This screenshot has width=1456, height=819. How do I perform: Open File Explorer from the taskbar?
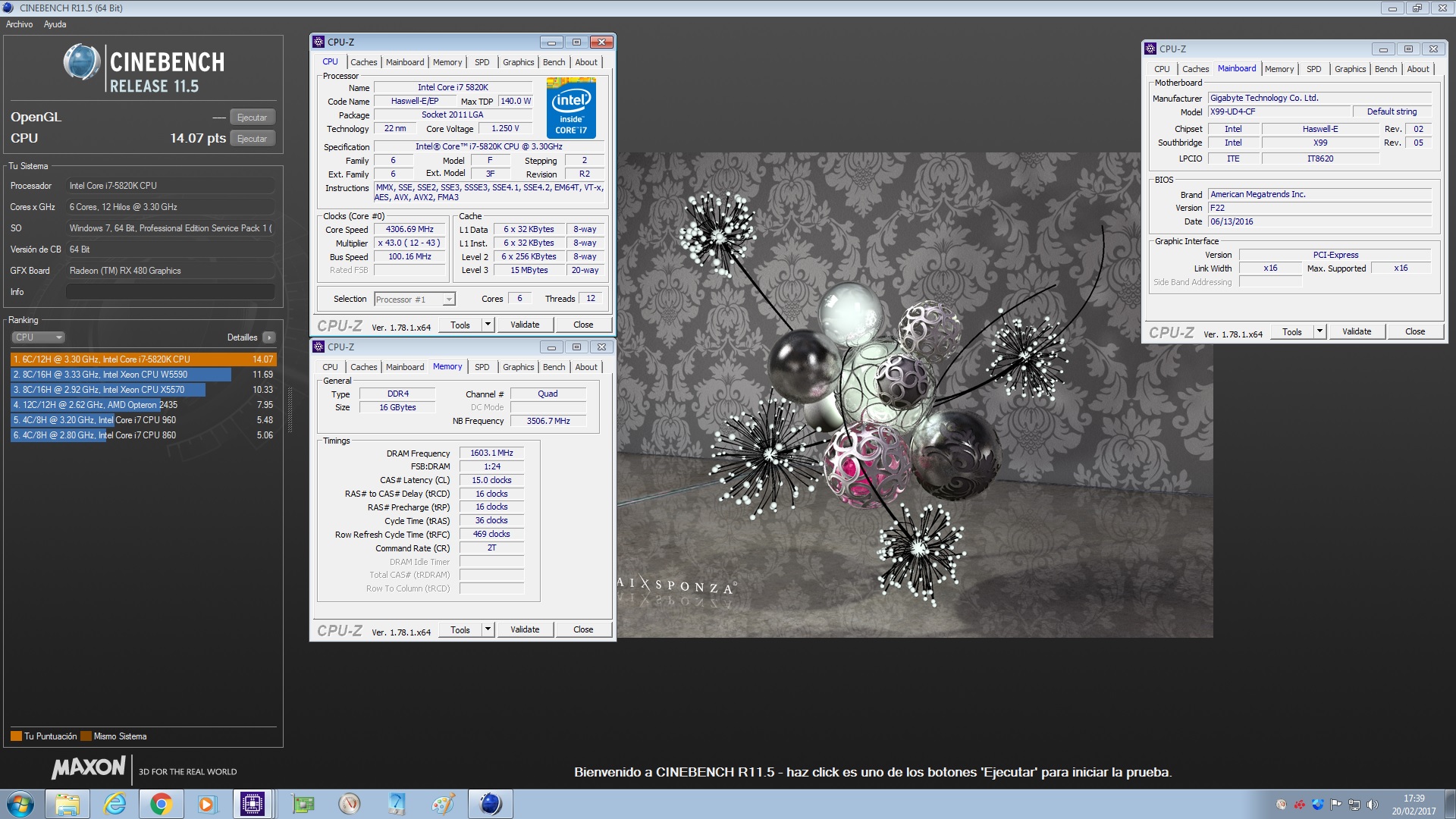67,804
